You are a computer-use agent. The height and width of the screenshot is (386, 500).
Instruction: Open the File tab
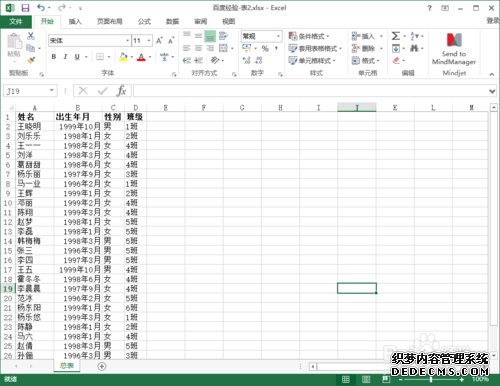tap(16, 22)
